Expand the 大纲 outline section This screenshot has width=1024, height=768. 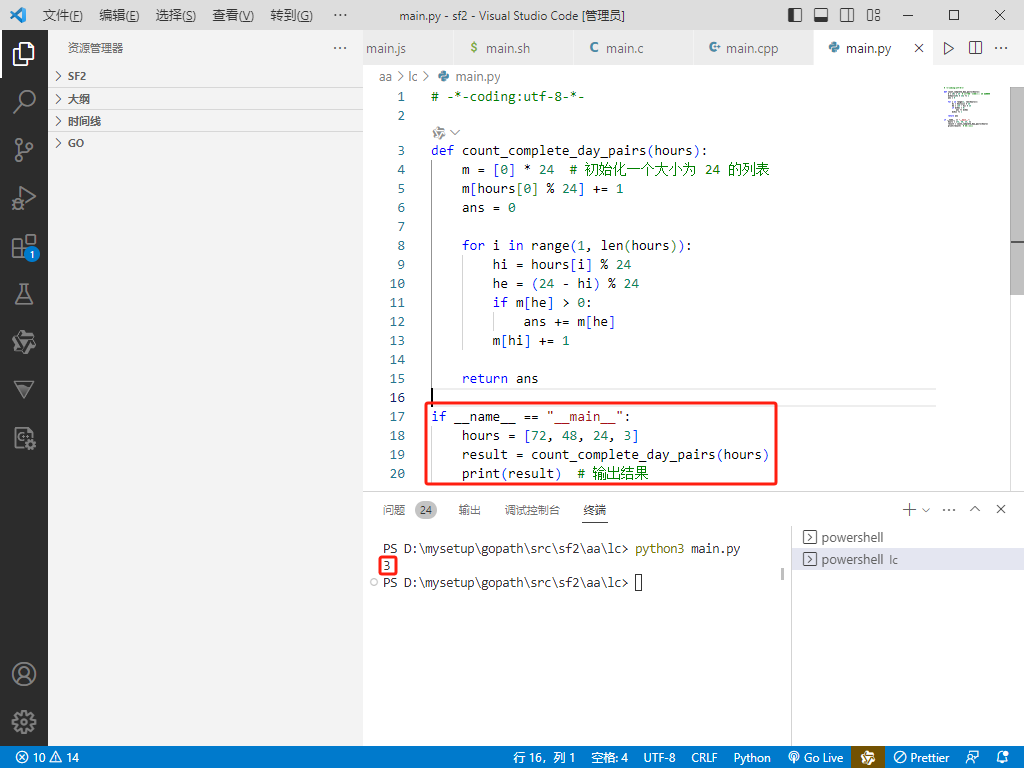click(206, 99)
